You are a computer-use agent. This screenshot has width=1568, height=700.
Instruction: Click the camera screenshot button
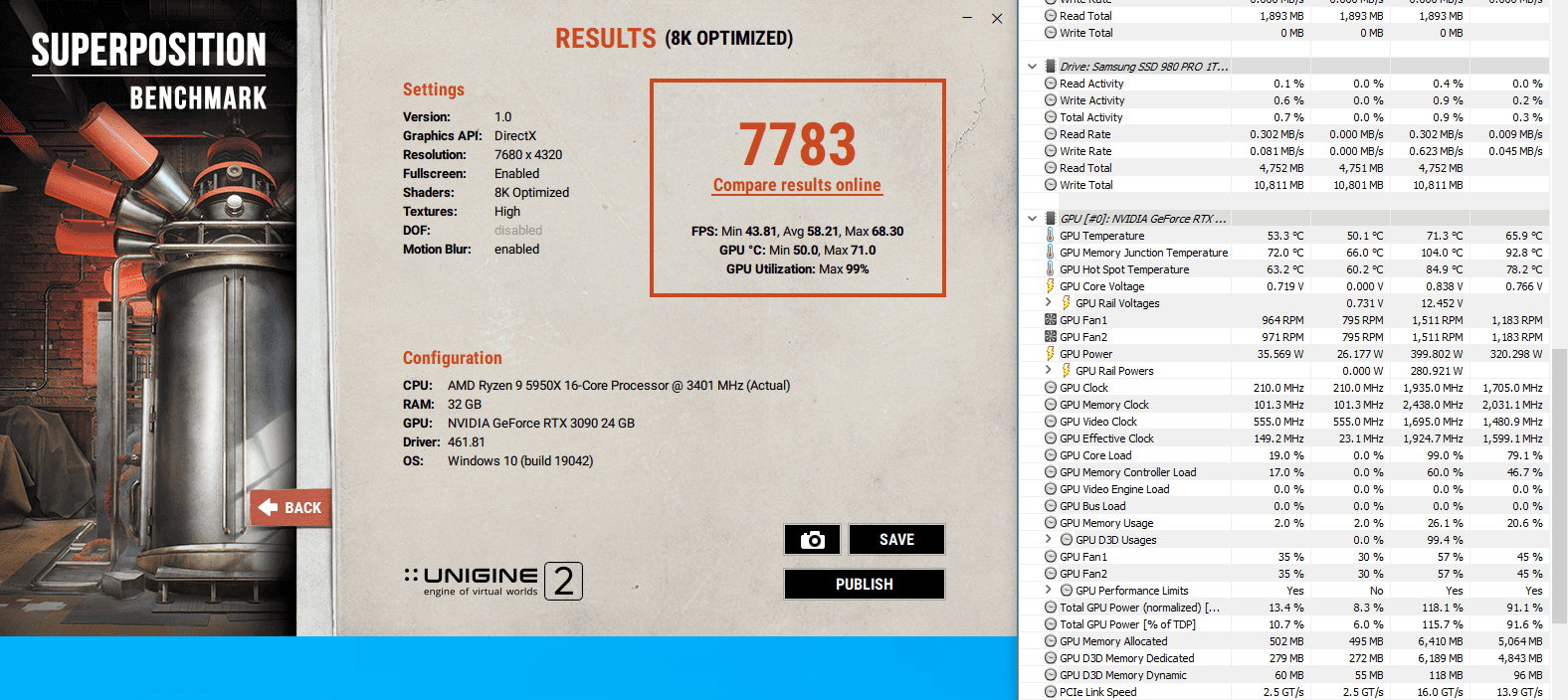(x=813, y=539)
